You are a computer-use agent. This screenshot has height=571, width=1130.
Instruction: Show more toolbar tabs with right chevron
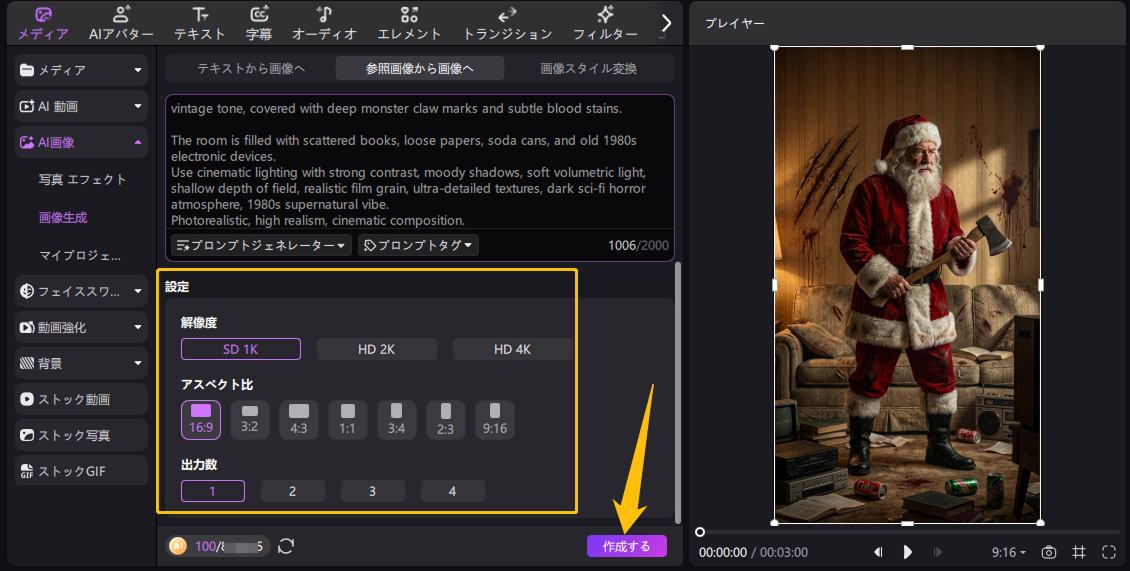(x=667, y=23)
